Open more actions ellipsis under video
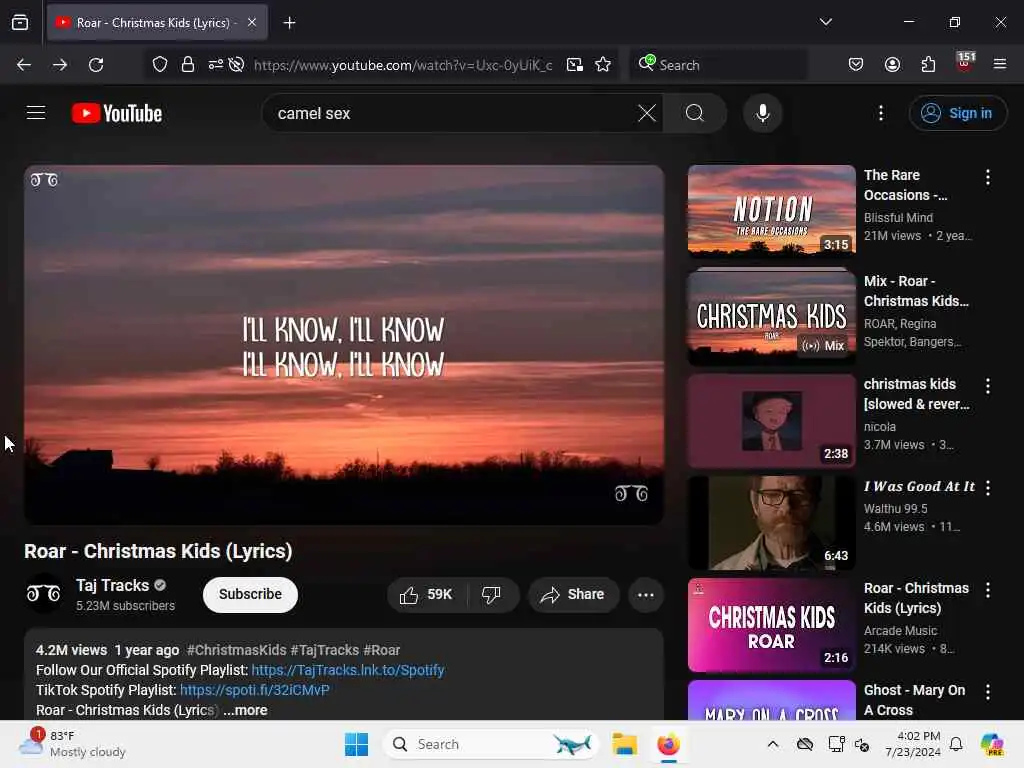Viewport: 1024px width, 768px height. (x=645, y=594)
